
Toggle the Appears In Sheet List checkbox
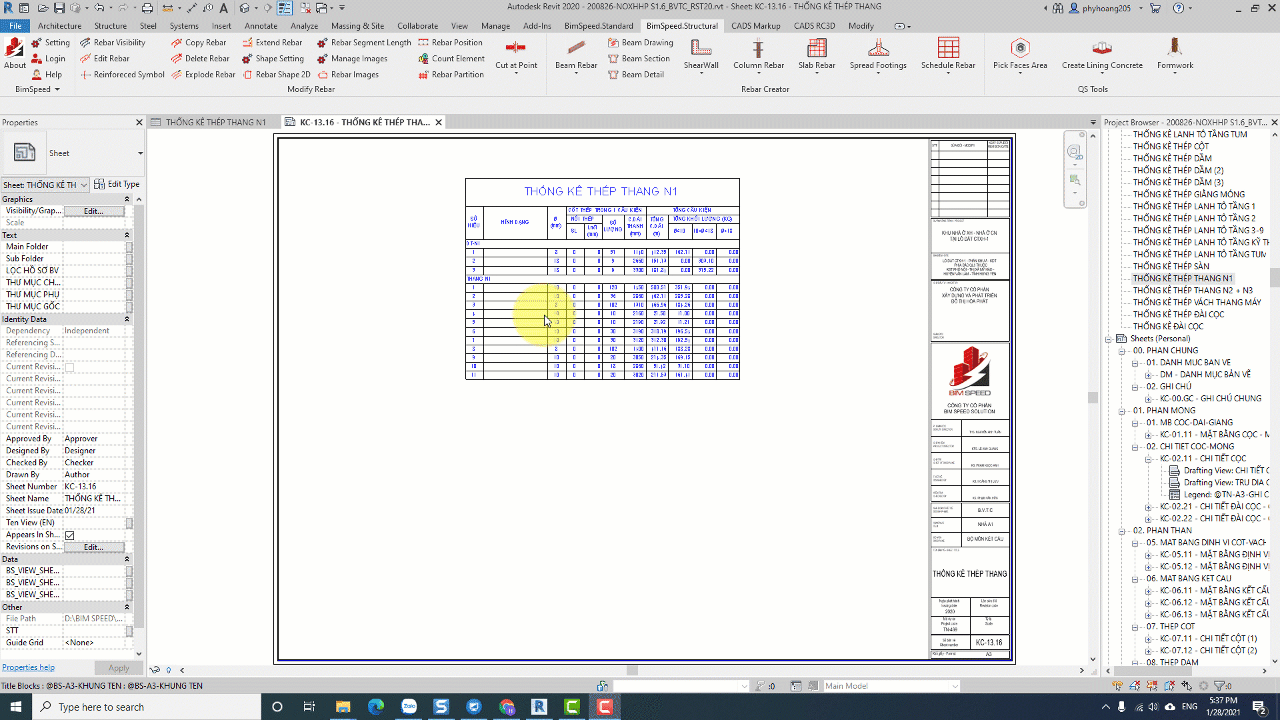click(69, 535)
